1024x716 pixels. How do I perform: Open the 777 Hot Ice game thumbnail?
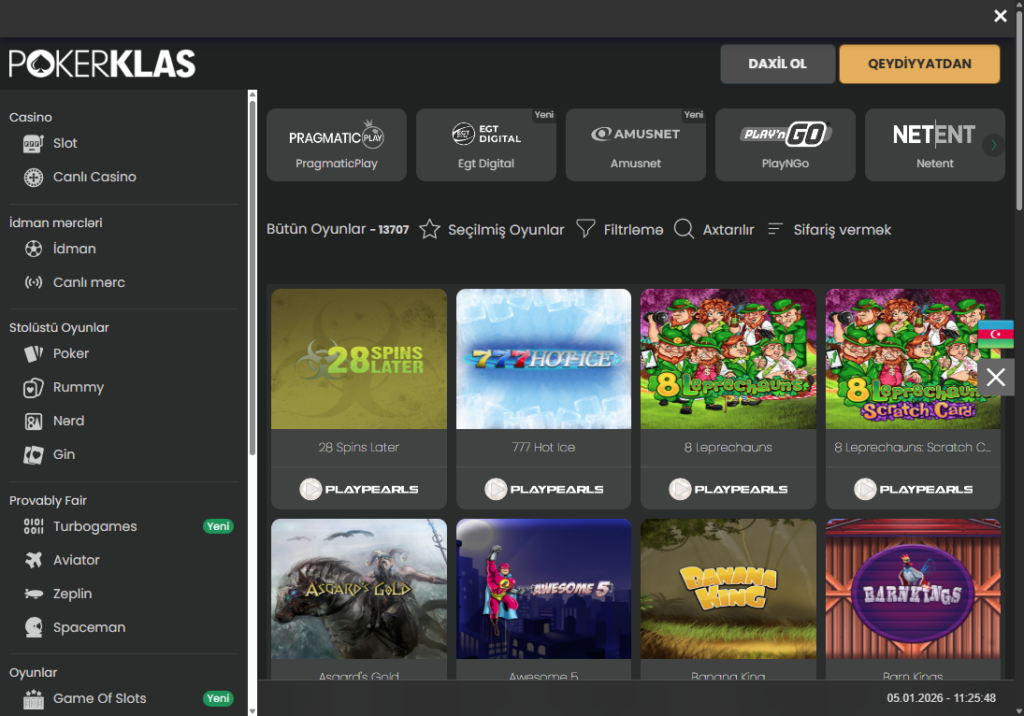pyautogui.click(x=543, y=359)
